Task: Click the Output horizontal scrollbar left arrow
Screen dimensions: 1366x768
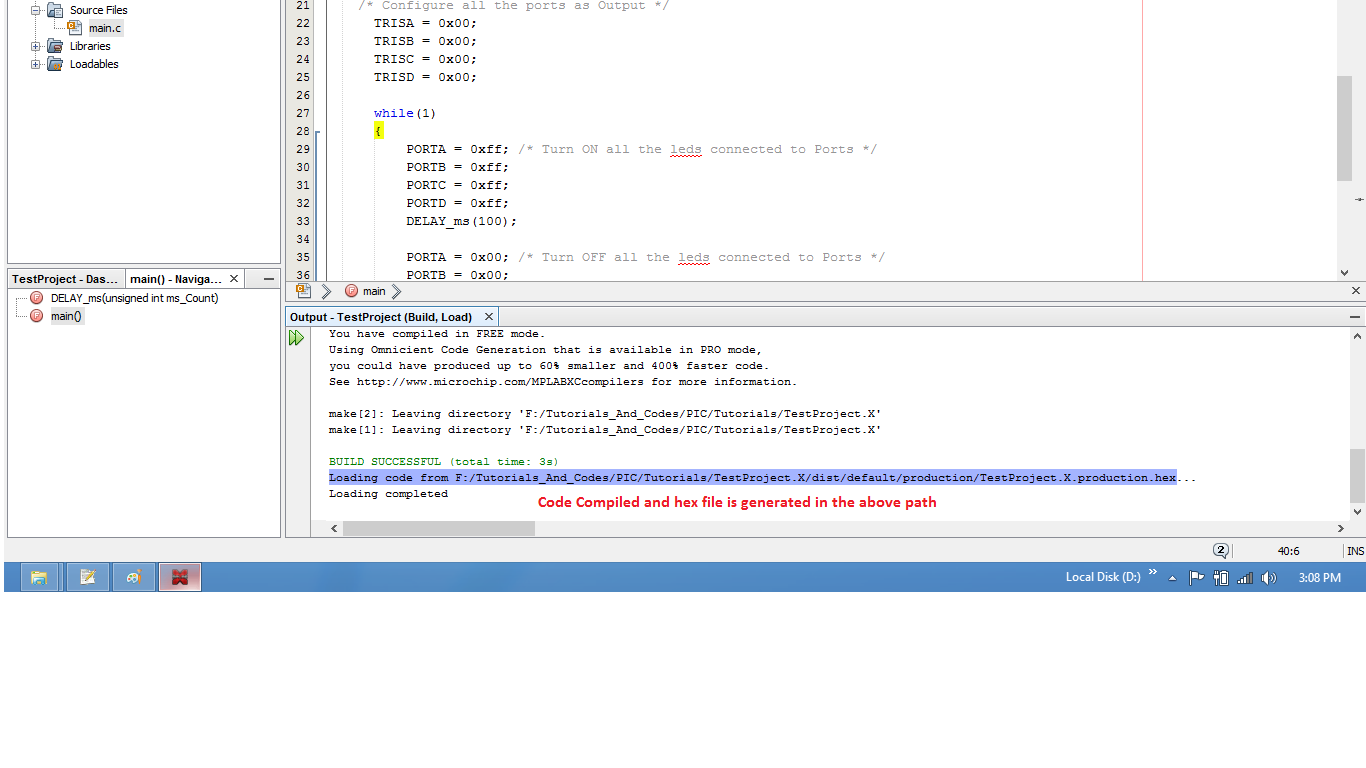Action: (x=335, y=528)
